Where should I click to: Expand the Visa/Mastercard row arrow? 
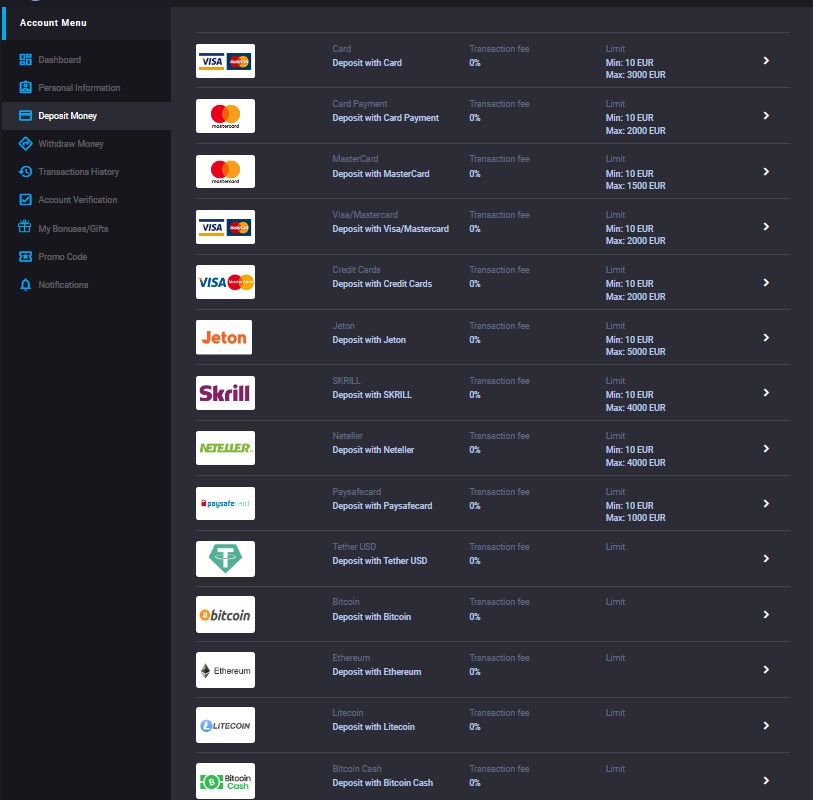[766, 227]
